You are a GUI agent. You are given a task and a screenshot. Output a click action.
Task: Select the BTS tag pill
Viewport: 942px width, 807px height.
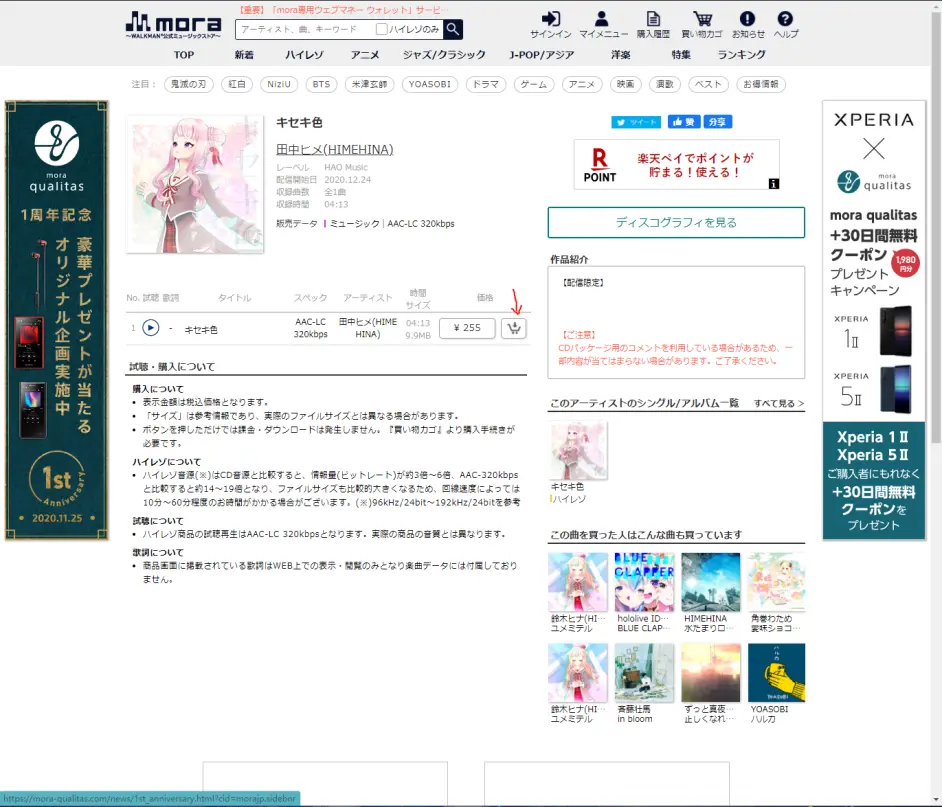point(321,84)
